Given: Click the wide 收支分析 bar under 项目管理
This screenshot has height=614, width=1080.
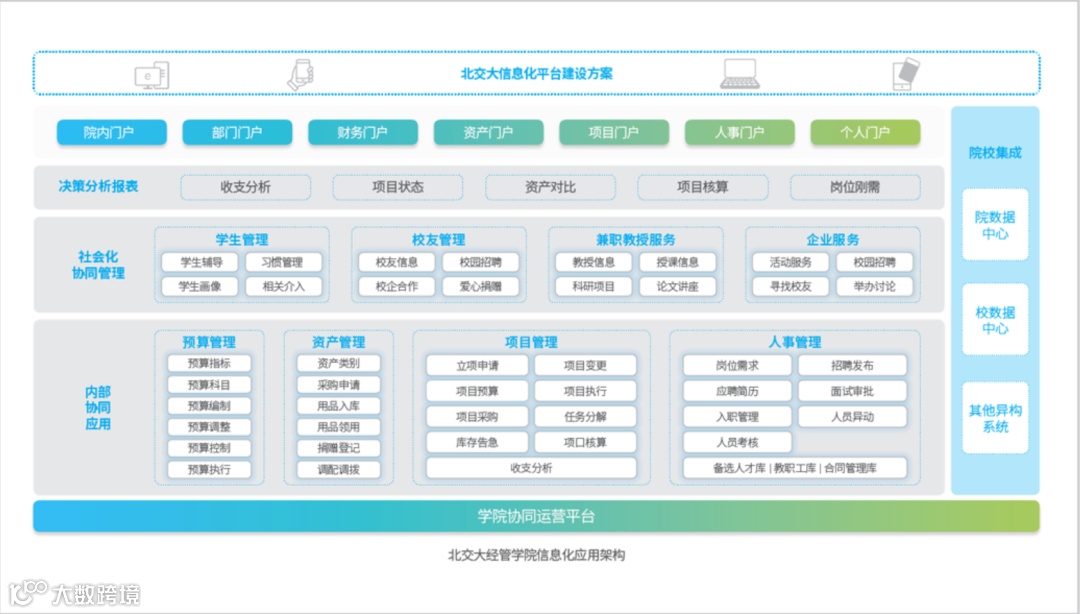Looking at the screenshot, I should pos(532,468).
